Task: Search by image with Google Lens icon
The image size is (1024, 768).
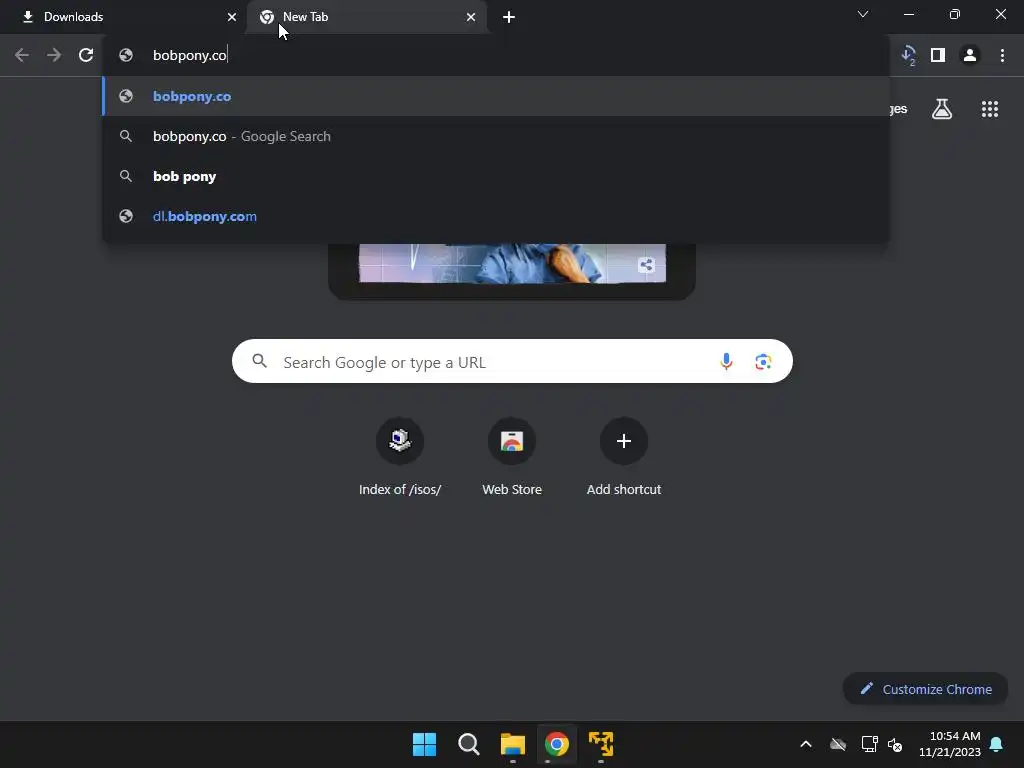Action: pos(763,361)
